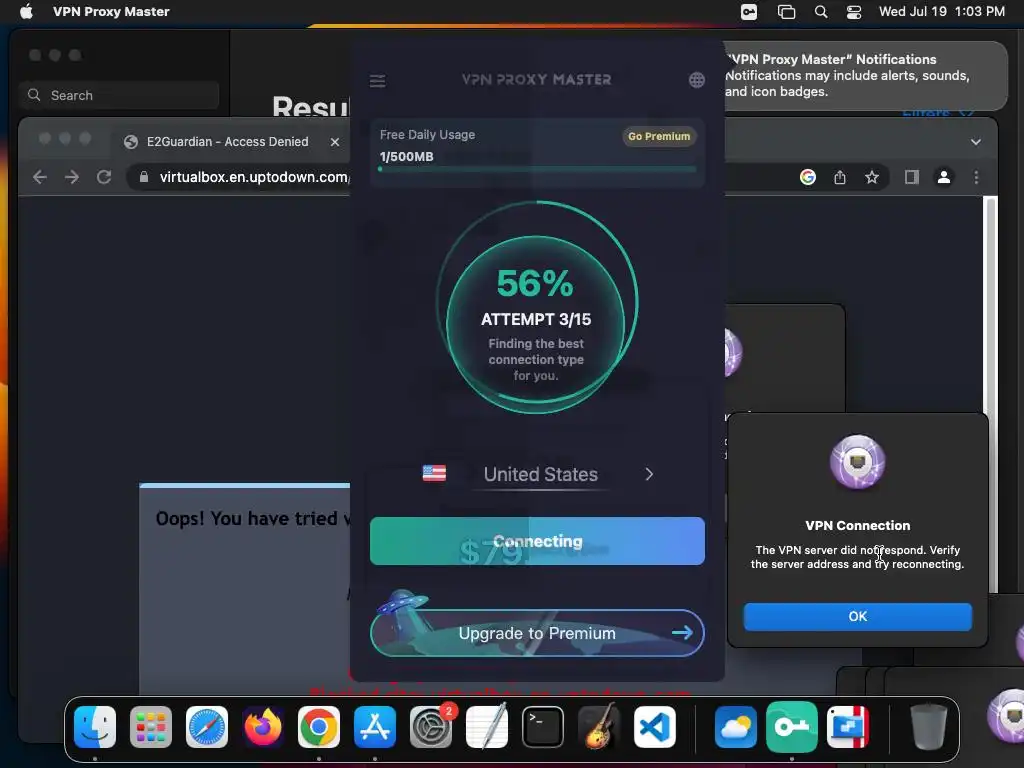Open System Settings from the Dock
1024x768 pixels.
pos(431,727)
